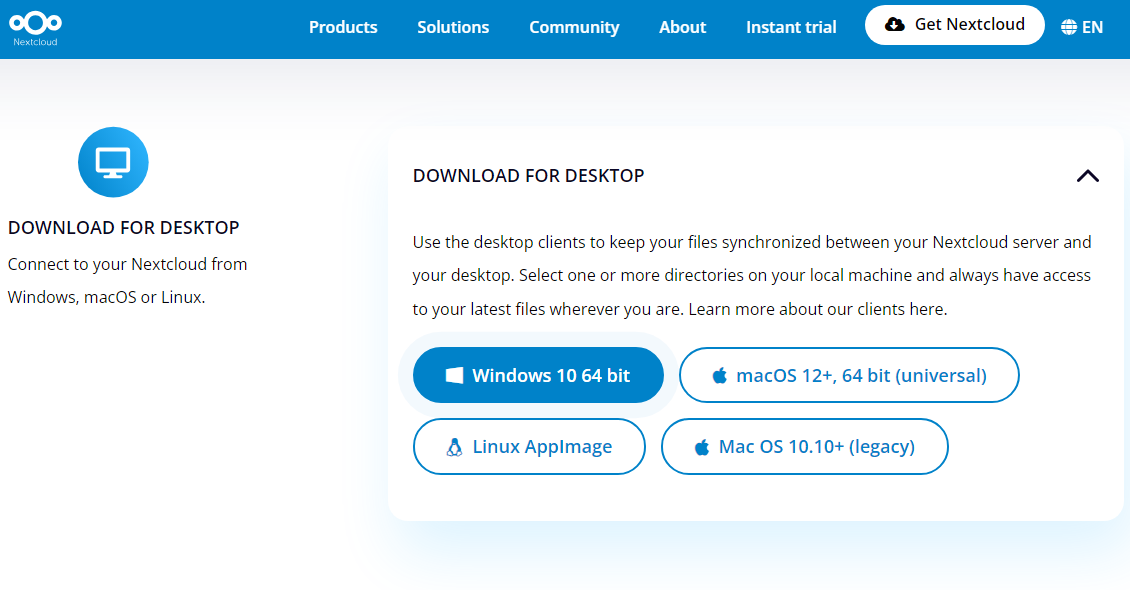This screenshot has height=590, width=1130.
Task: Click the Linux penguin icon
Action: click(x=454, y=447)
